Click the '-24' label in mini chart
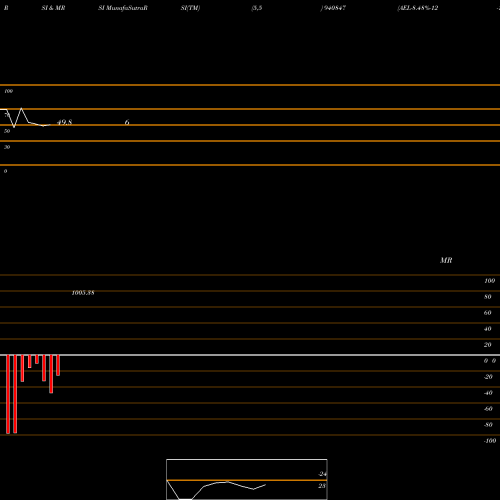Viewport: 500px width, 500px height. (322, 474)
